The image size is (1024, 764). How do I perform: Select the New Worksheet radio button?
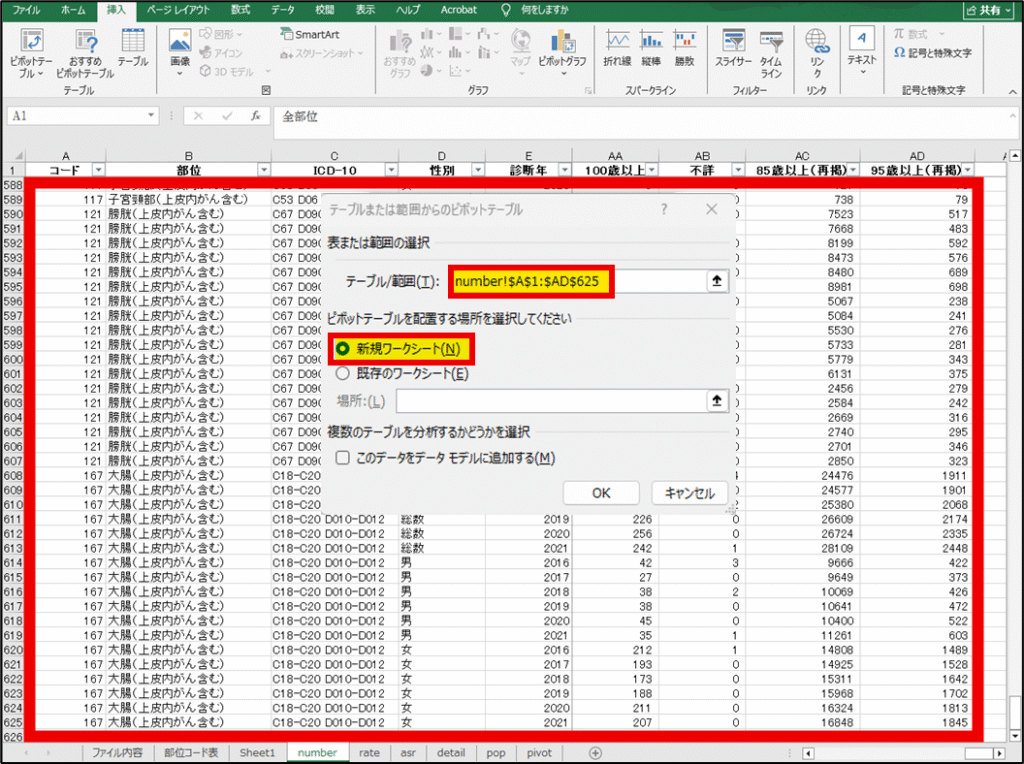(343, 349)
